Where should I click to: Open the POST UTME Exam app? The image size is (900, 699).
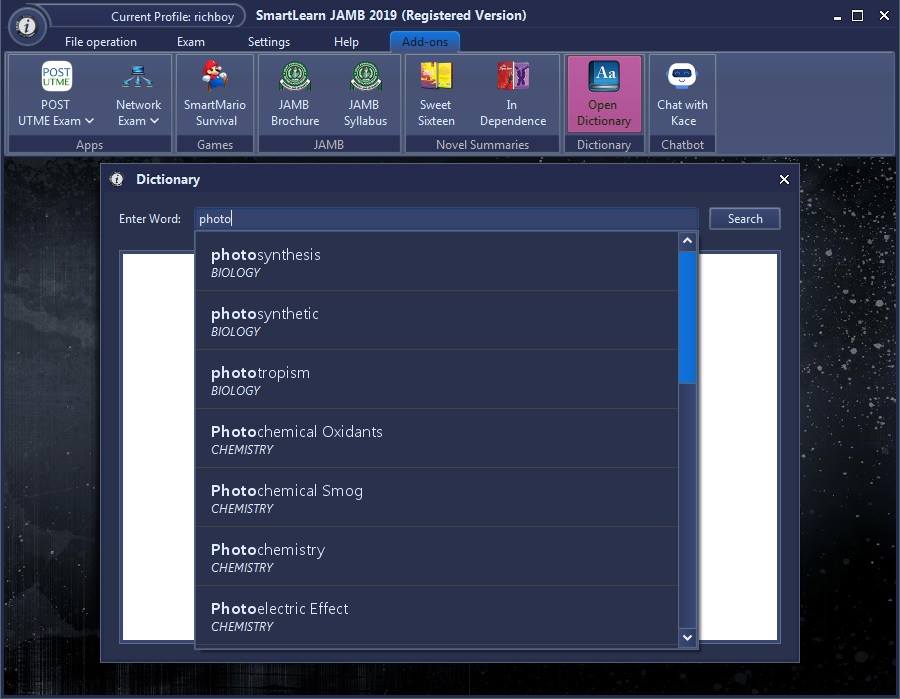pos(56,94)
